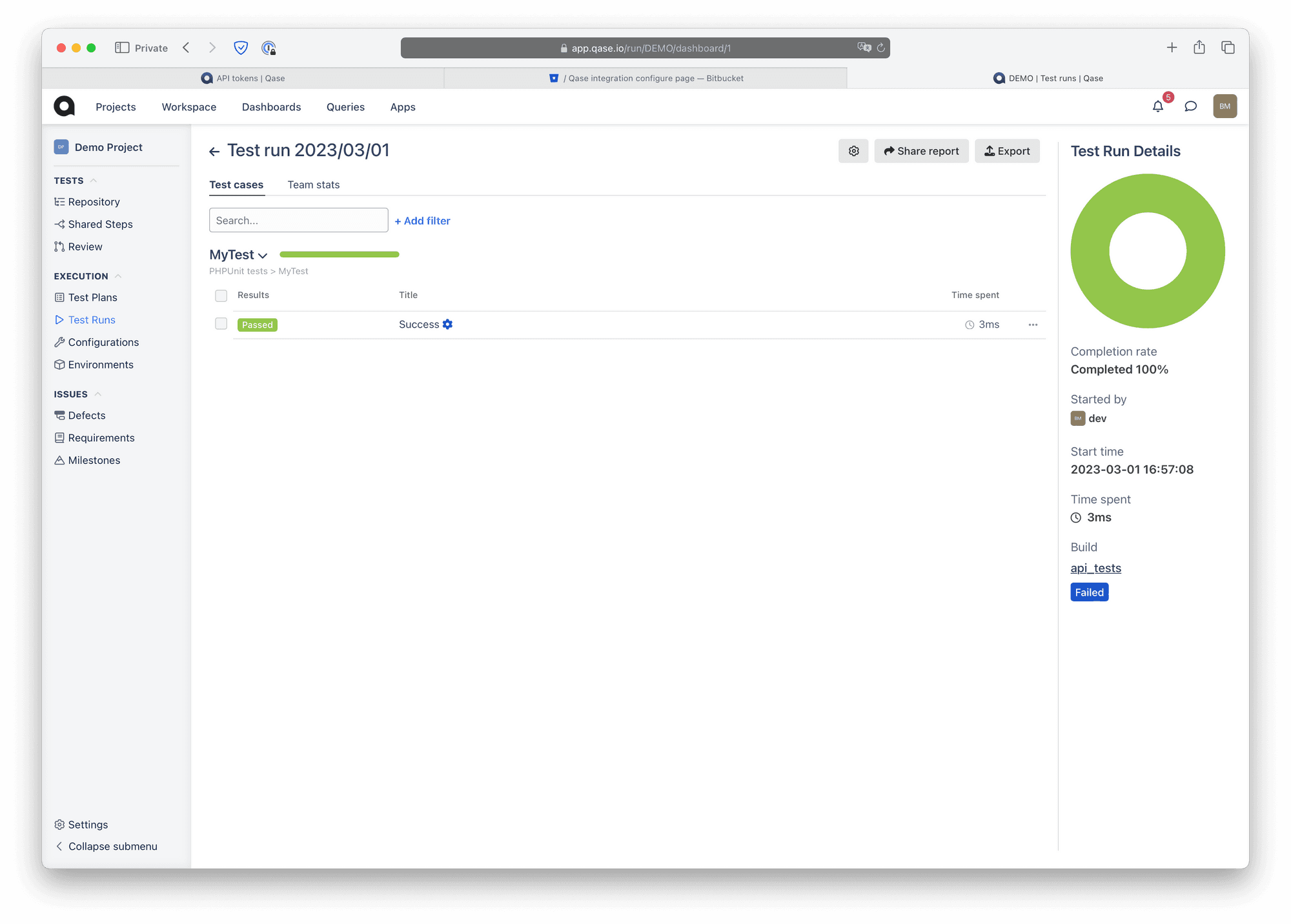Click the automation gear icon next to Success
The height and width of the screenshot is (924, 1291).
pyautogui.click(x=447, y=324)
